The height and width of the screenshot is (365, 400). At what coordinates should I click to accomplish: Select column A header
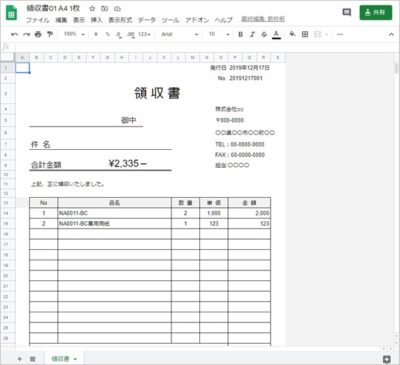click(x=22, y=57)
